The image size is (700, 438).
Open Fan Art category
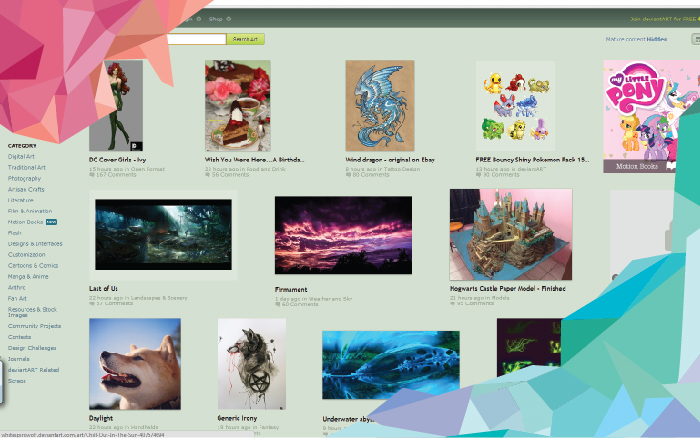click(x=17, y=299)
